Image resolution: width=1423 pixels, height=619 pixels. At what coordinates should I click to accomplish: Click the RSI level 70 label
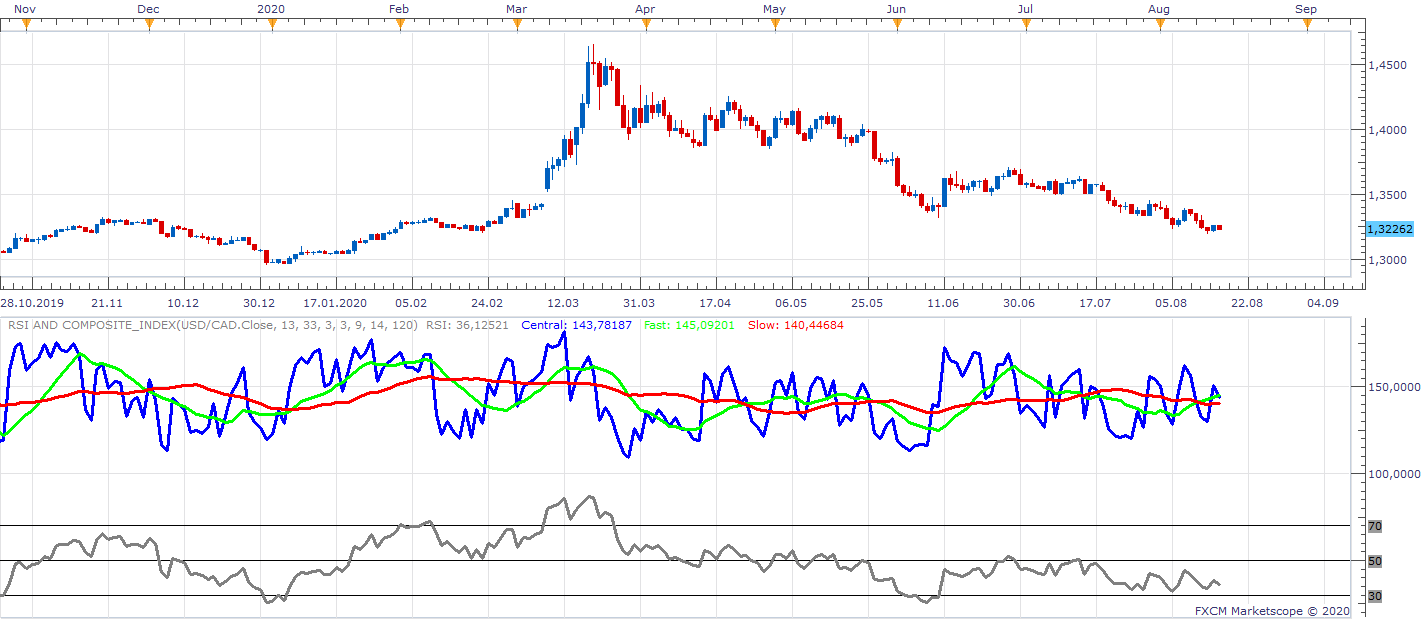tap(1374, 526)
